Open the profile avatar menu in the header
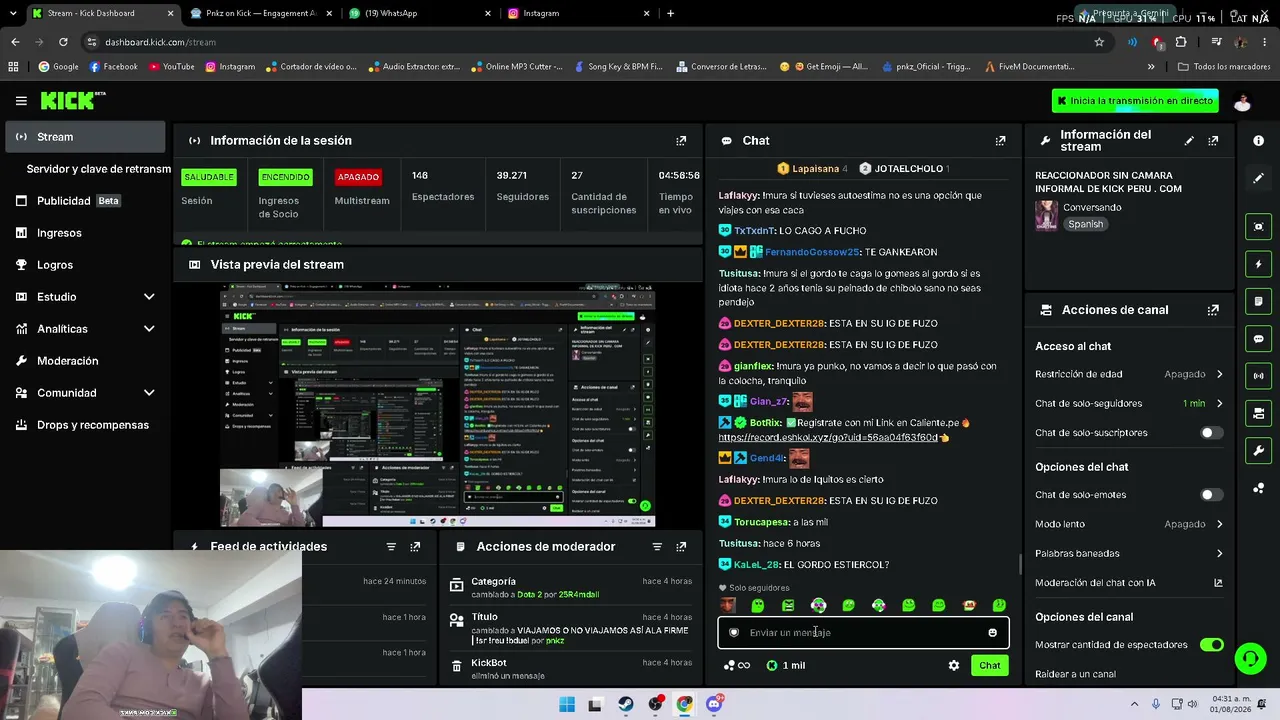Viewport: 1280px width, 720px height. pos(1242,101)
